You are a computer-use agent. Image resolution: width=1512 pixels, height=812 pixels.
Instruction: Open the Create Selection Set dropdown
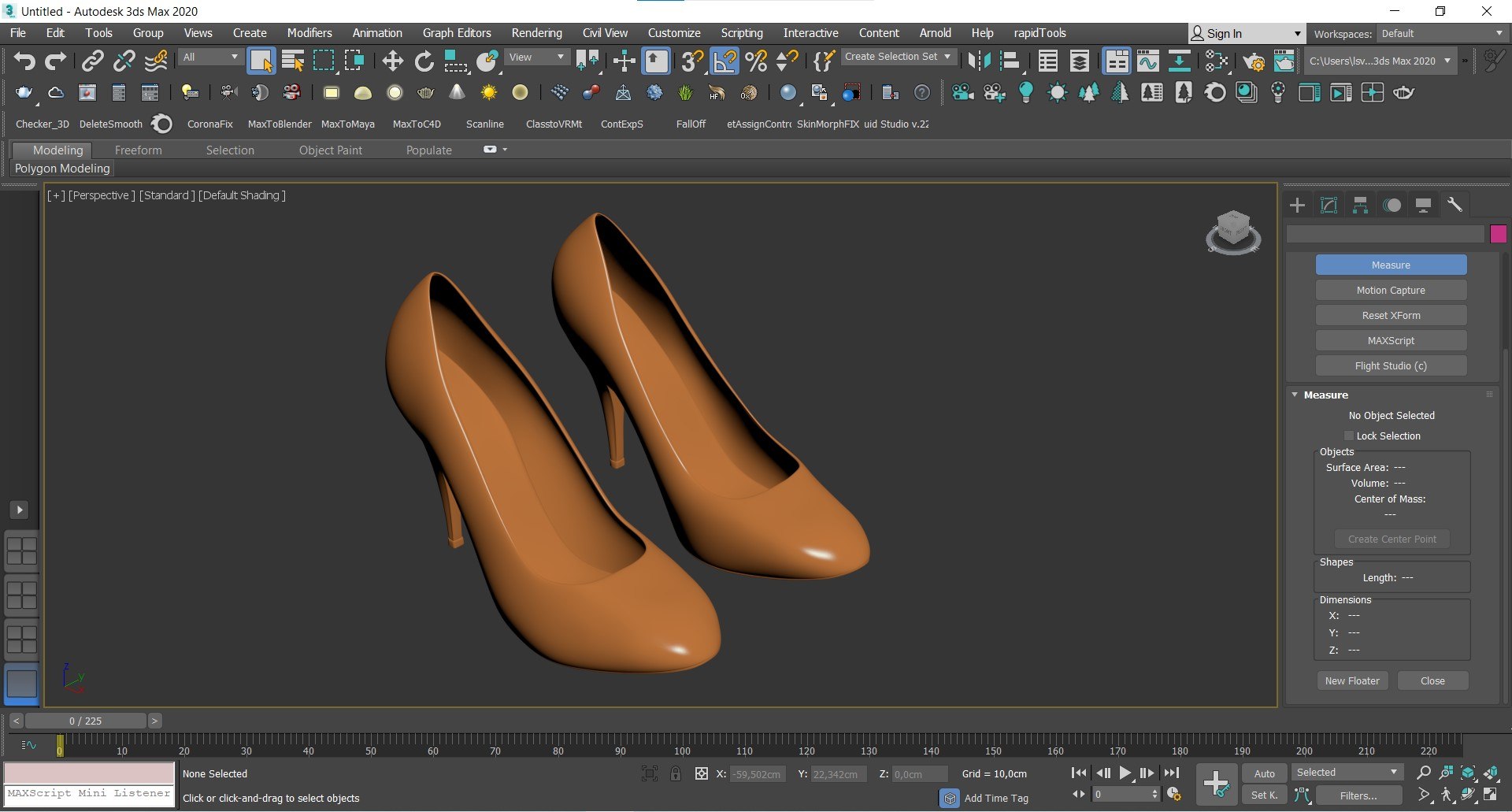tap(898, 57)
